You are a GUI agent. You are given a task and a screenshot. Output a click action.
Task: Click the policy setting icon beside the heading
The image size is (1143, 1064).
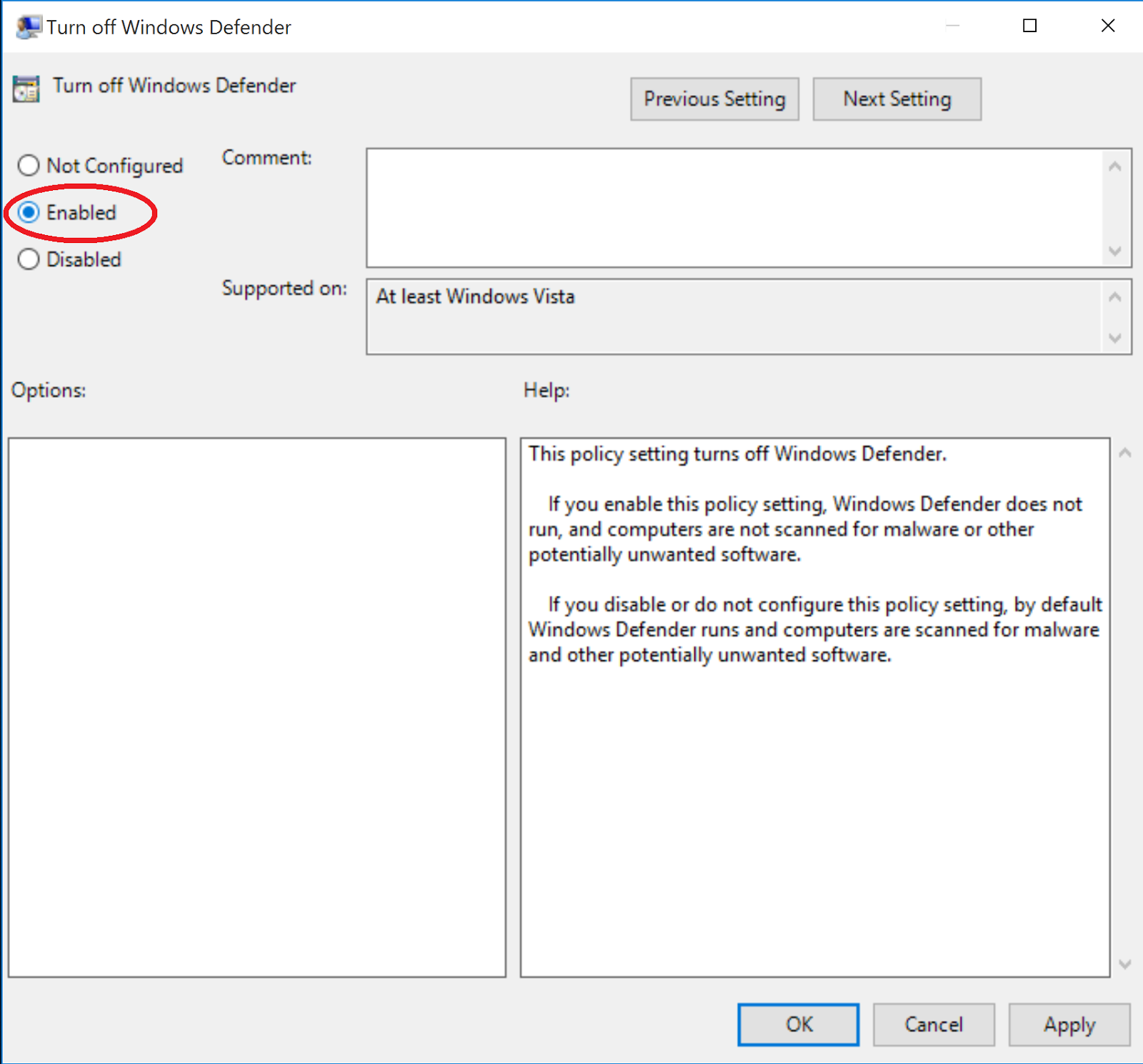click(25, 87)
